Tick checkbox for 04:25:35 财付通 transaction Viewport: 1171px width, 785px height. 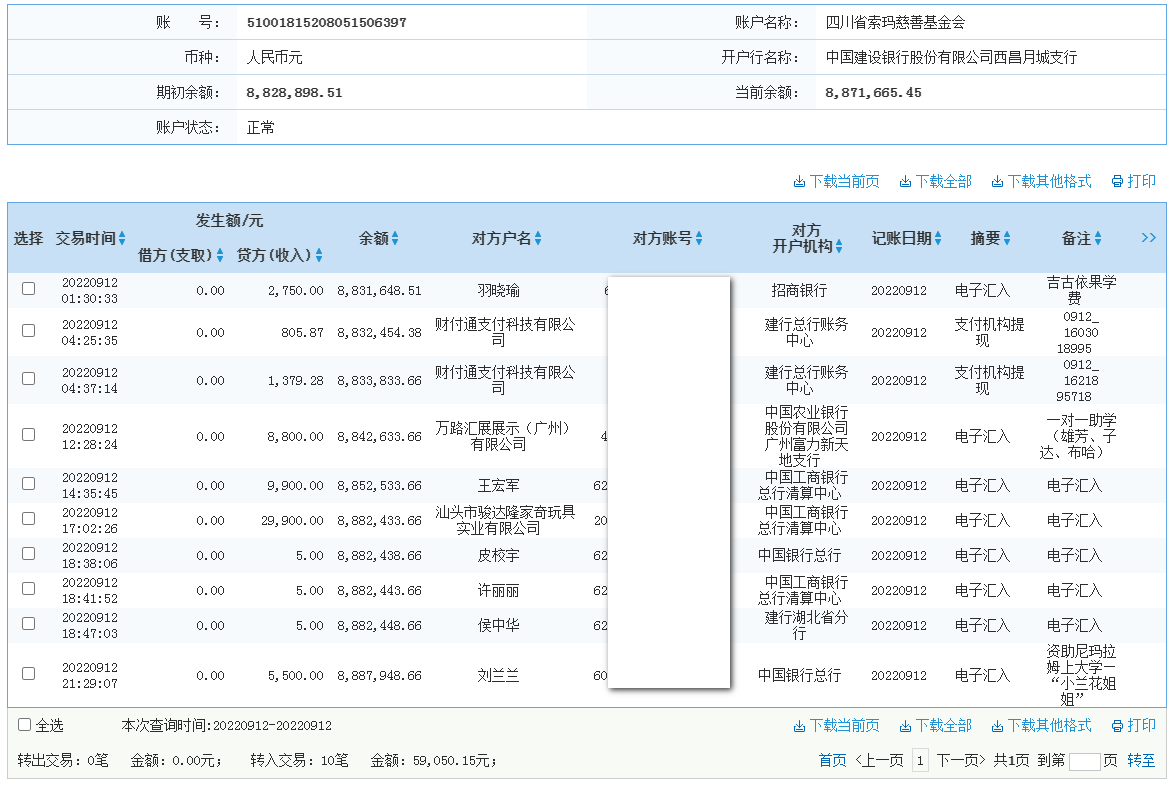(x=28, y=330)
